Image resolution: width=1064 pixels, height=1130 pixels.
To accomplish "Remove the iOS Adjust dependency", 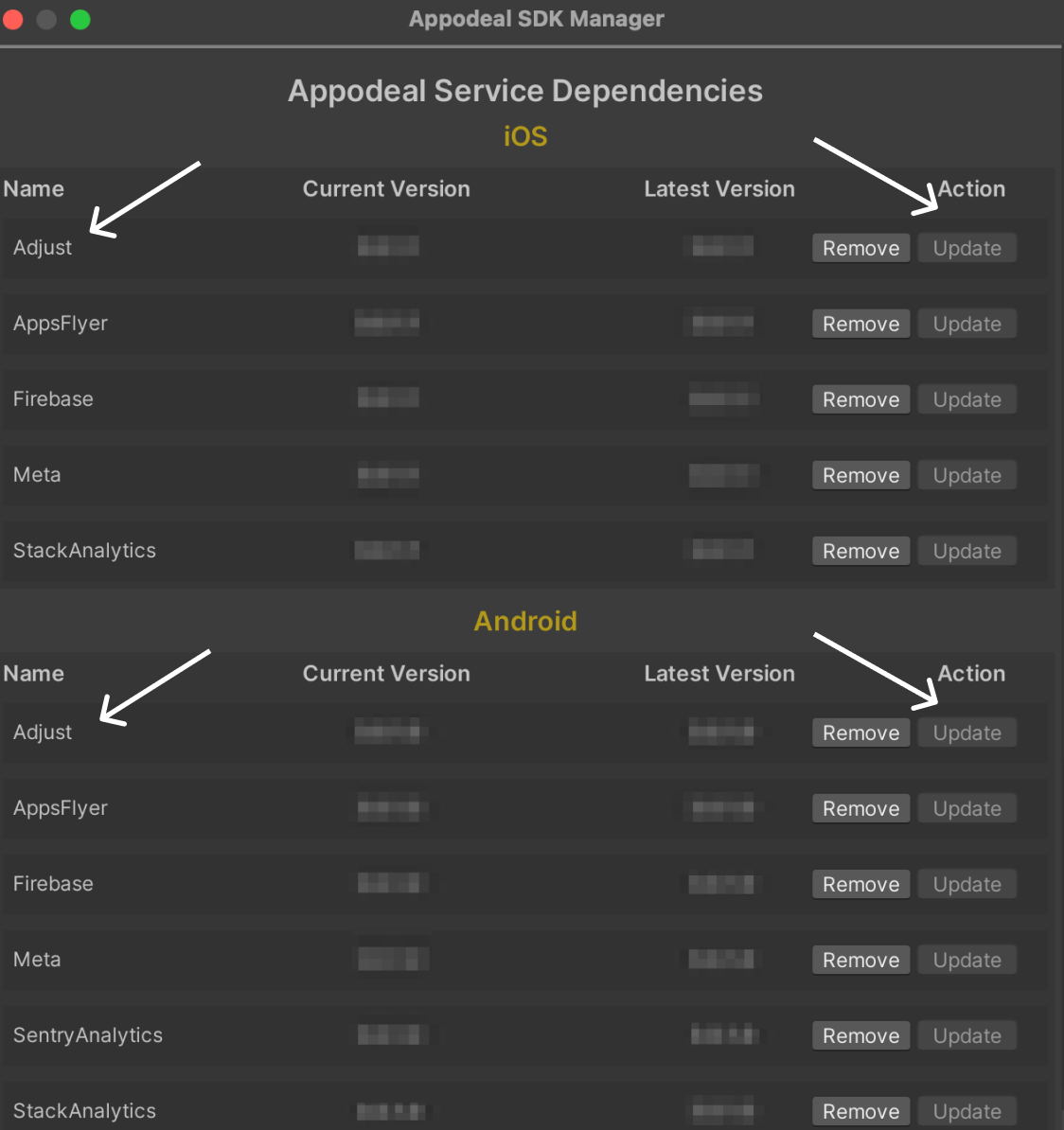I will [x=860, y=248].
